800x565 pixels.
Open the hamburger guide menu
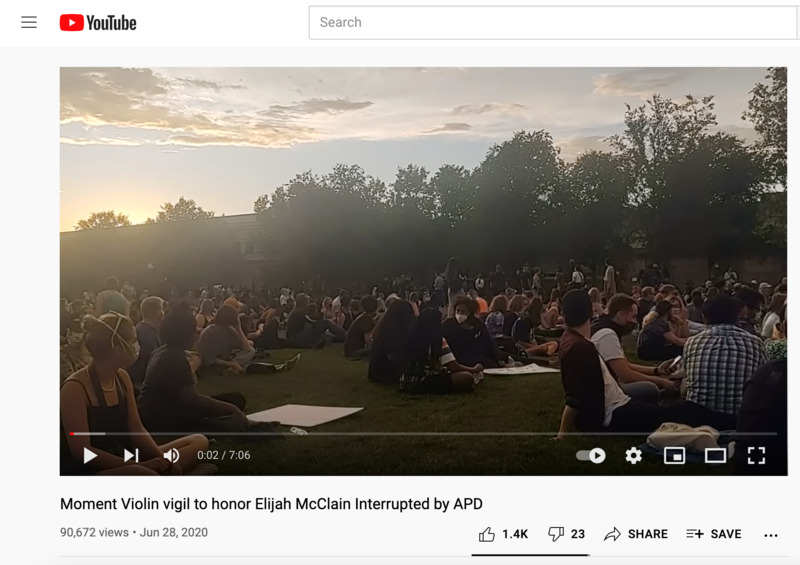[x=29, y=22]
